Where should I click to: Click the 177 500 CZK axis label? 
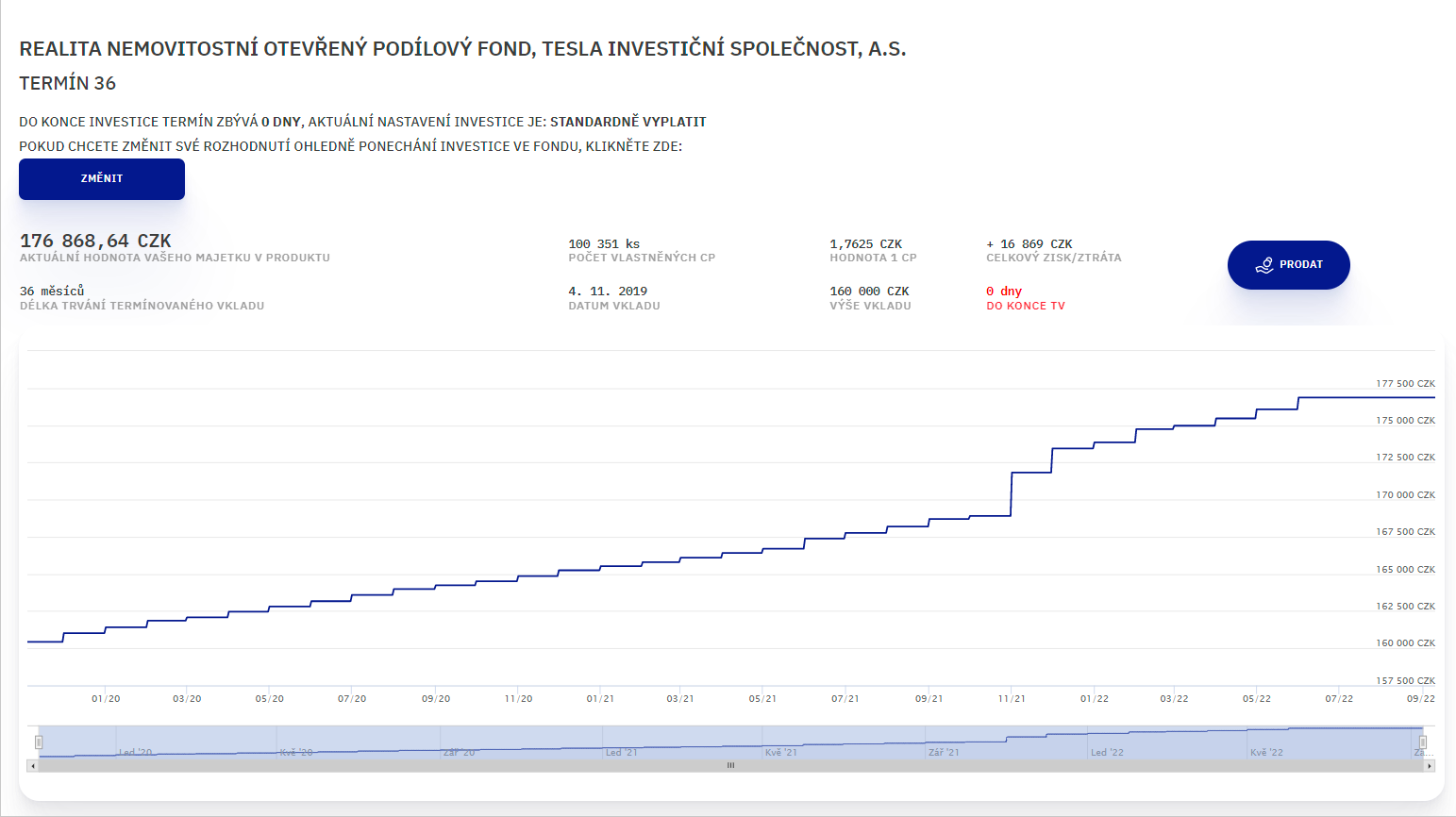[x=1405, y=384]
